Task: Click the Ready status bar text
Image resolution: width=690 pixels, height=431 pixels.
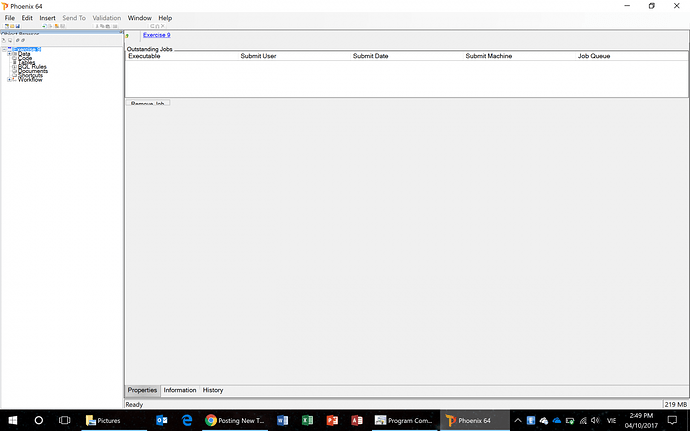Action: [134, 404]
